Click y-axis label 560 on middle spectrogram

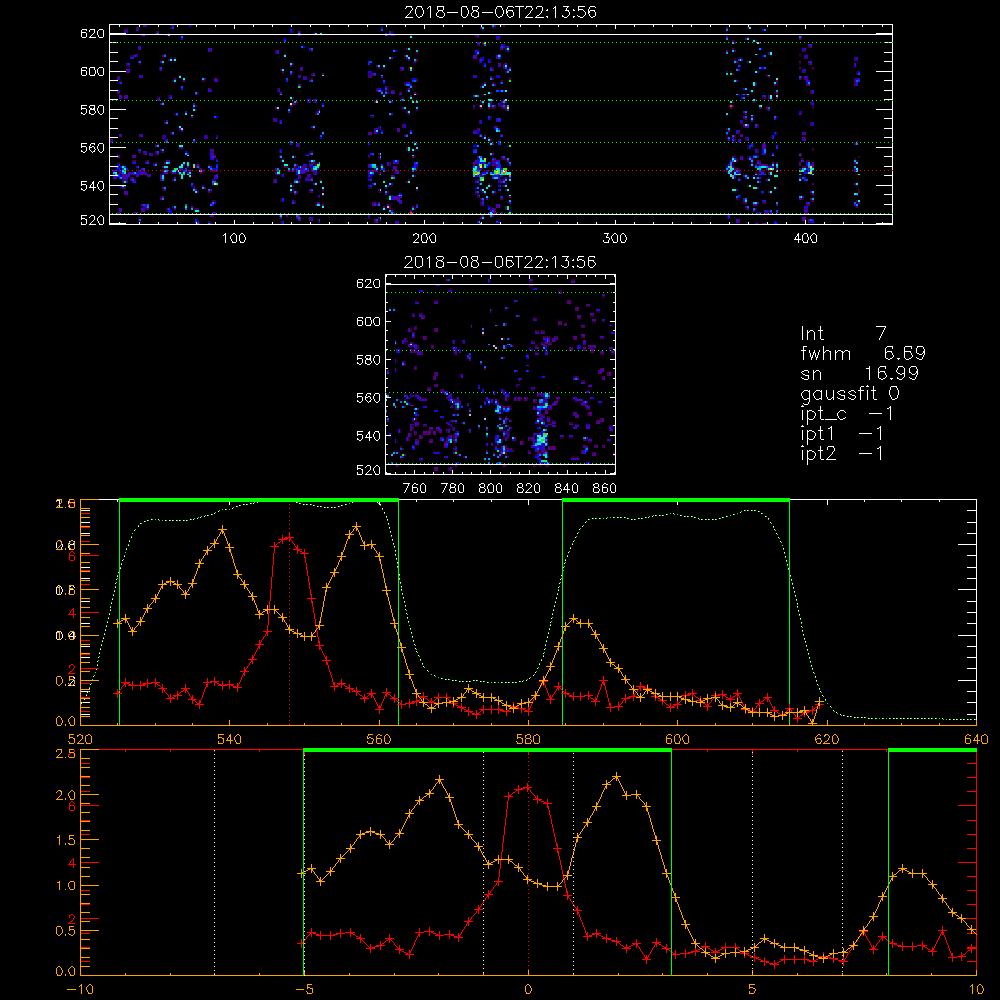click(369, 398)
